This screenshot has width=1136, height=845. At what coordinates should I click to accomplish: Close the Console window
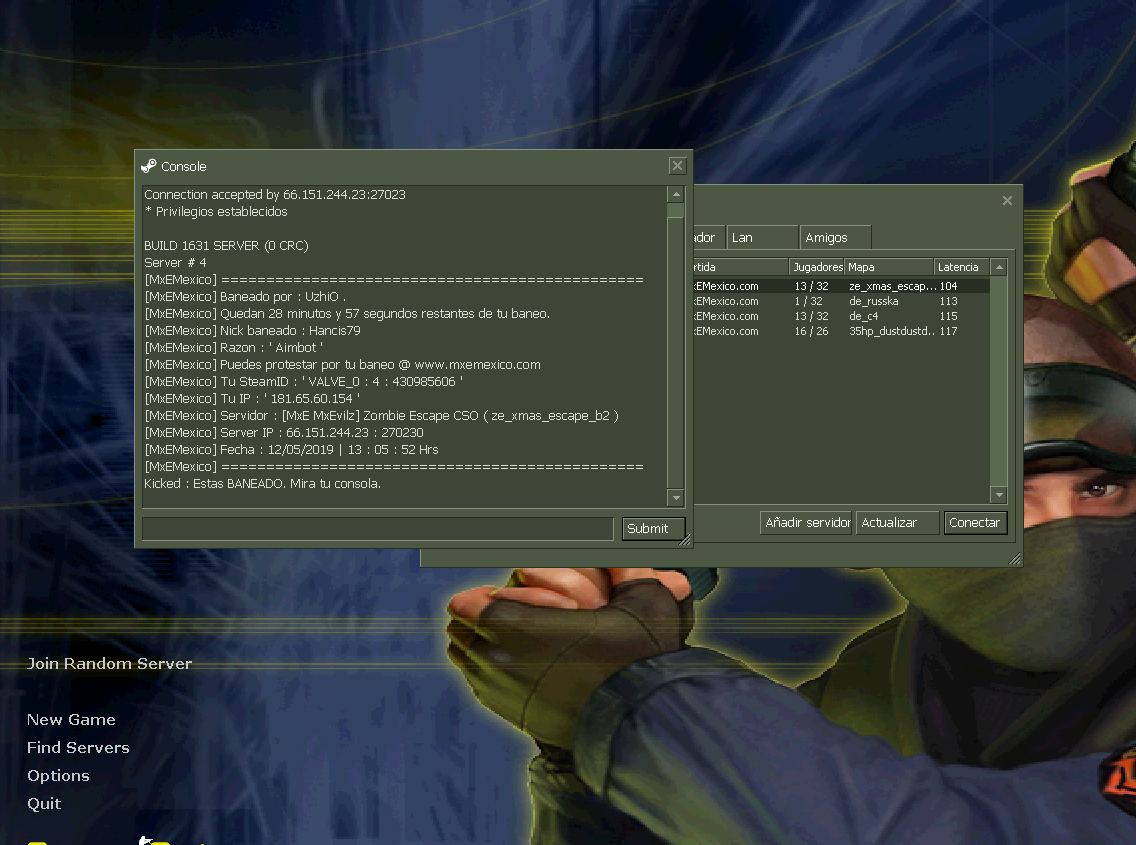[677, 166]
